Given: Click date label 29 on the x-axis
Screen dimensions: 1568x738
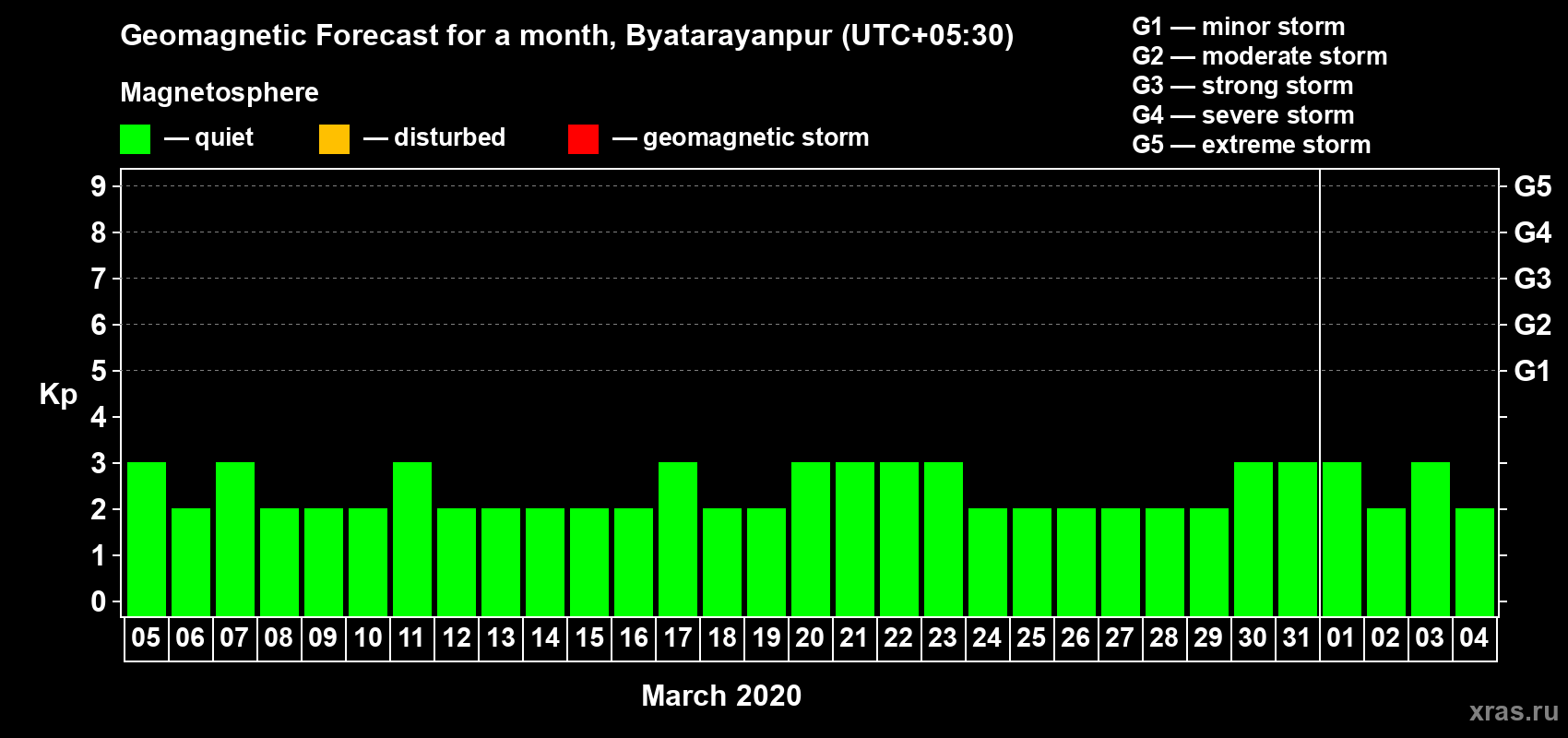Looking at the screenshot, I should click(1208, 638).
